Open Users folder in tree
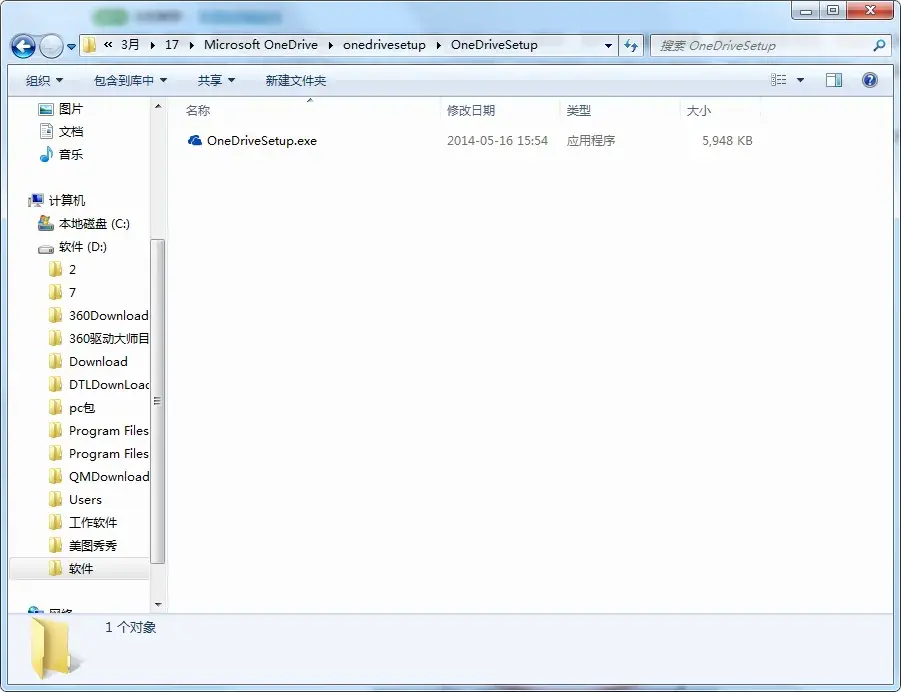 pos(85,499)
